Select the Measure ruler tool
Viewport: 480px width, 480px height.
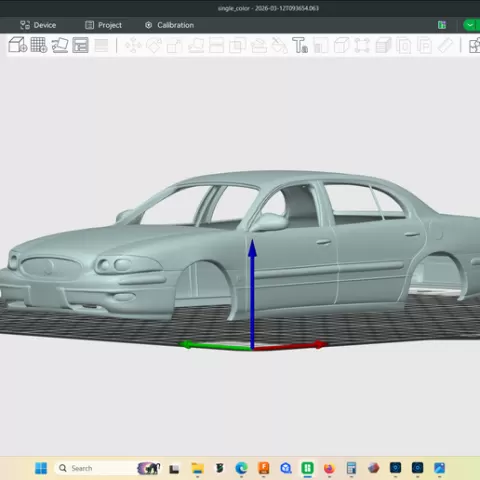pos(445,45)
